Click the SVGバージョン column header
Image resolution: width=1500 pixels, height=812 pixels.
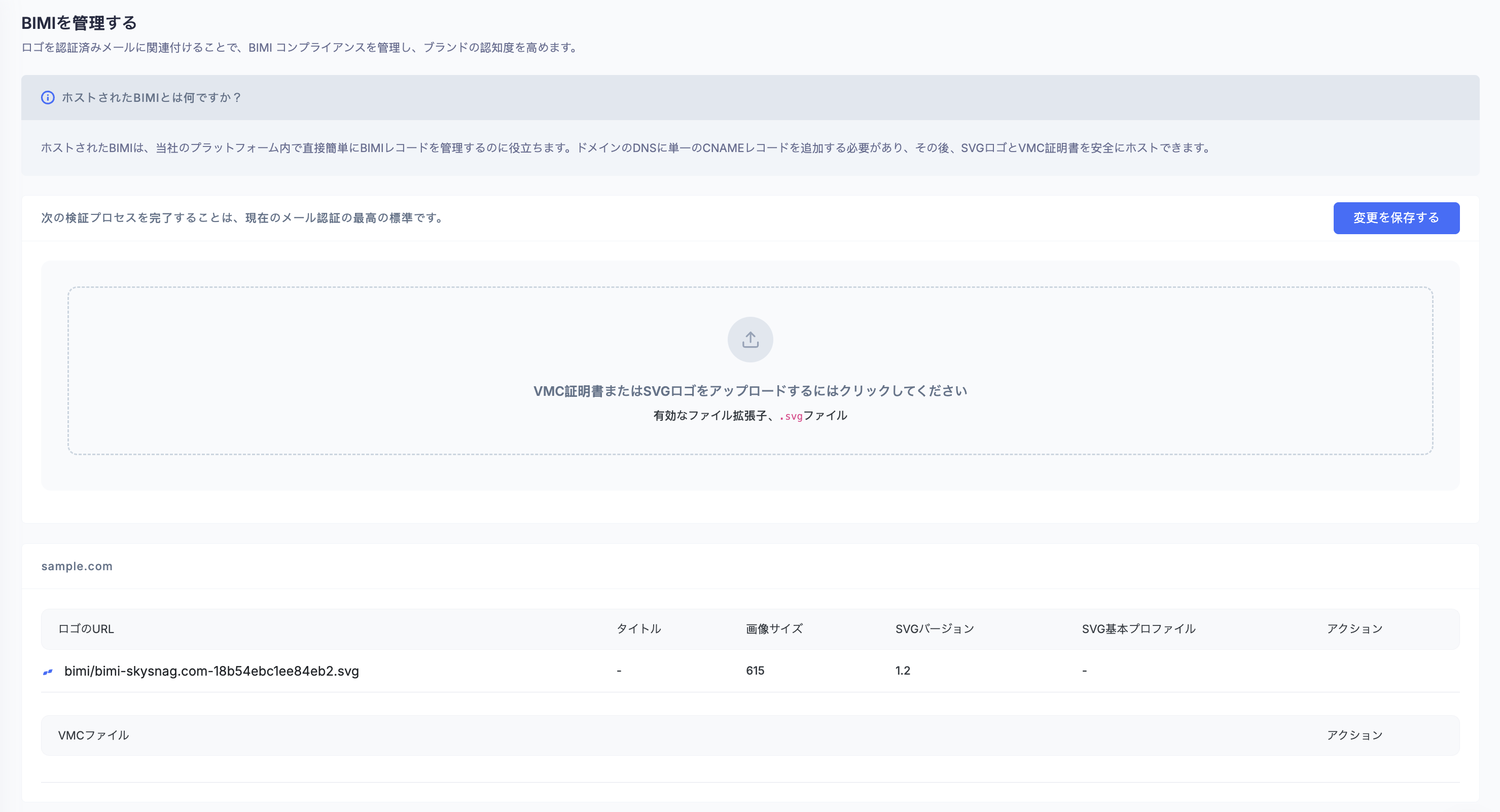point(934,629)
